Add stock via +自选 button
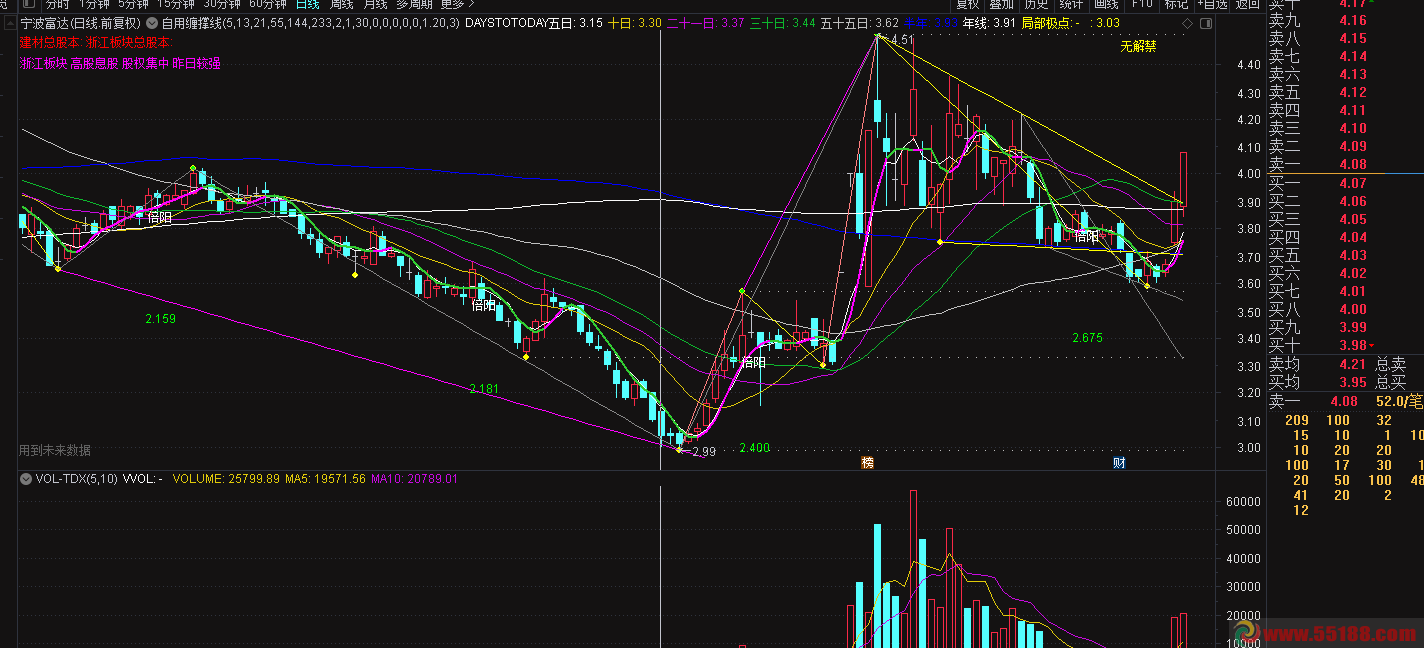 pos(1213,4)
